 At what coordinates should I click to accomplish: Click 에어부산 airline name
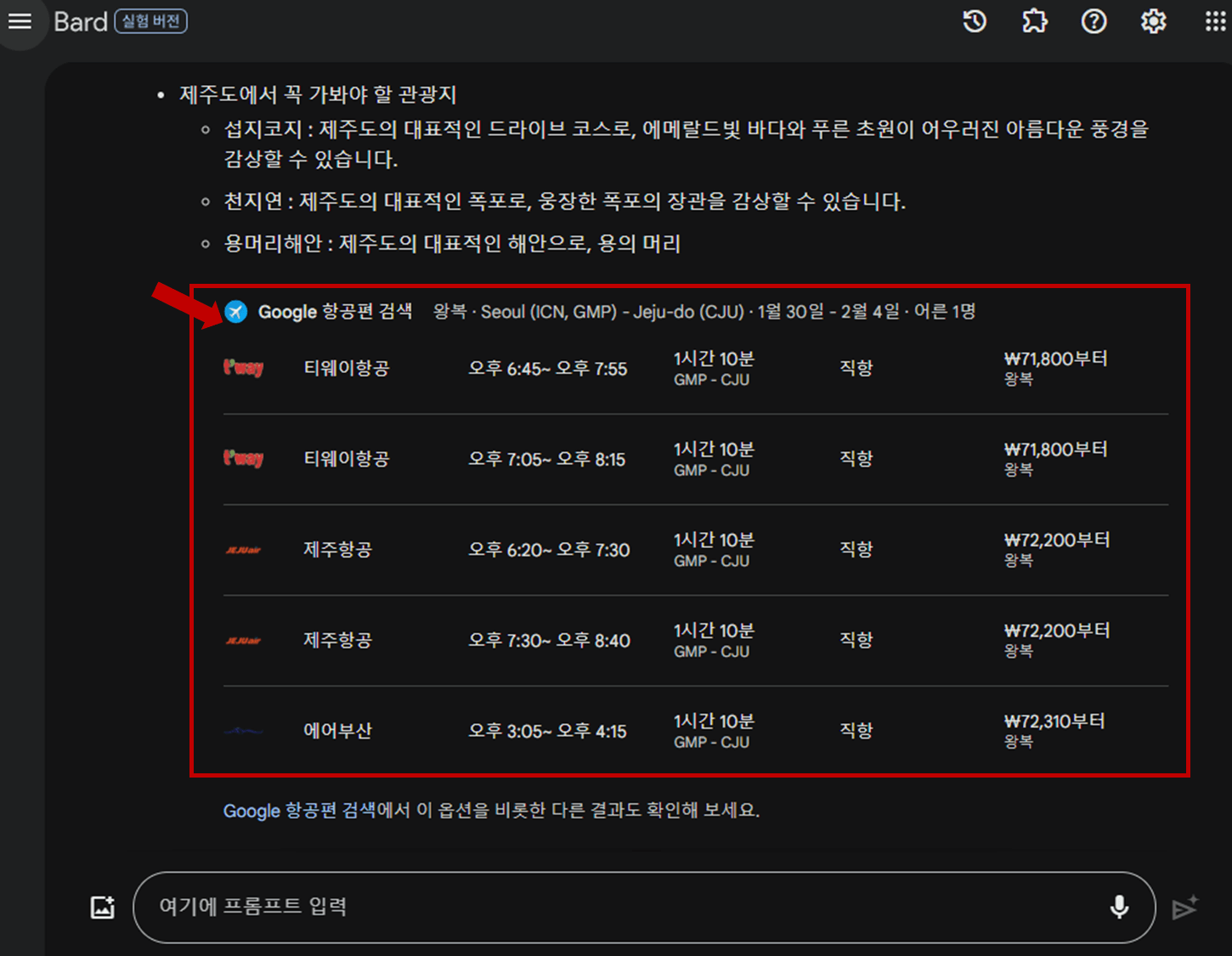338,731
